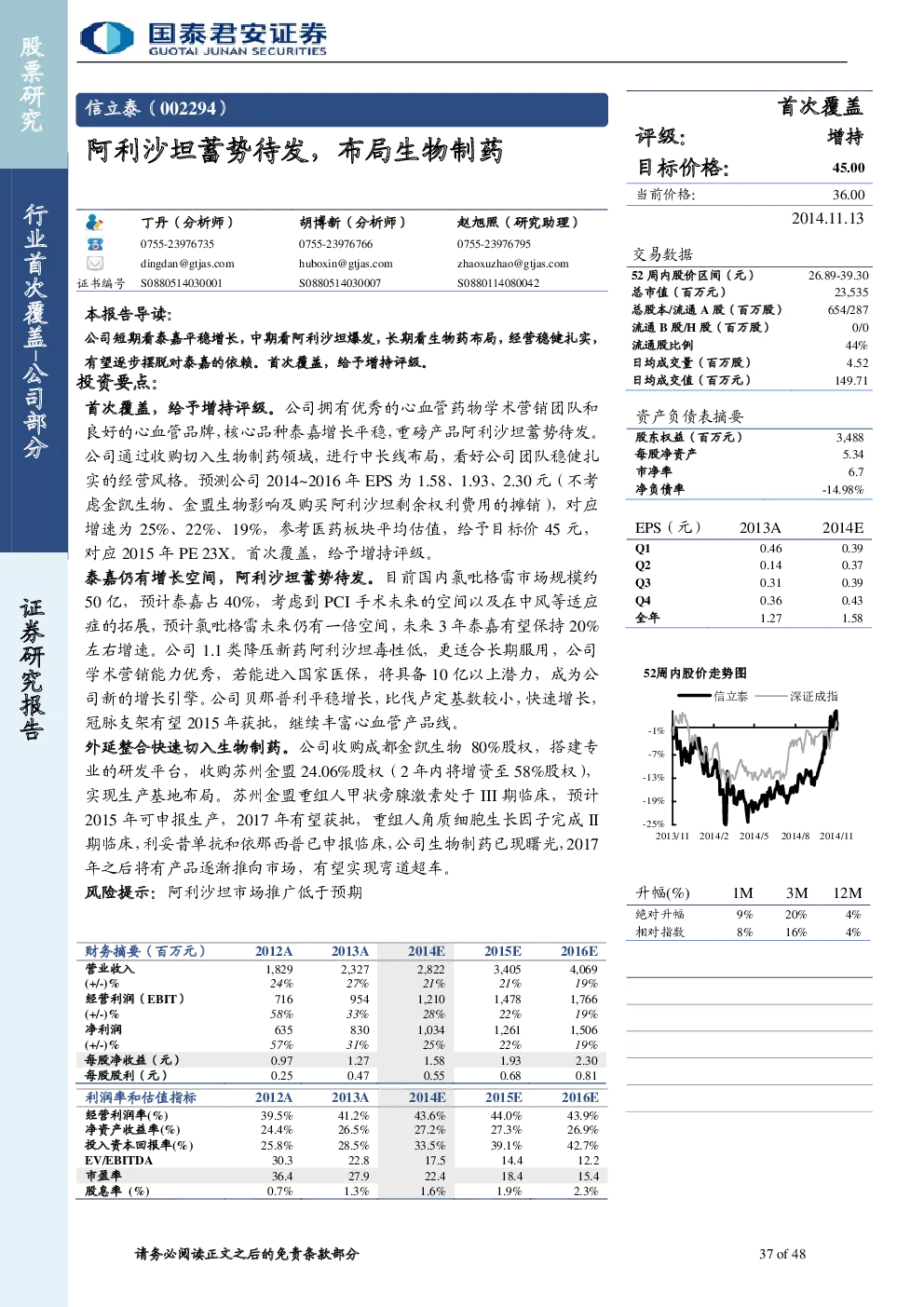Viewport: 924px width, 1307px height.
Task: Click page number 37 of 48
Action: 782,1254
